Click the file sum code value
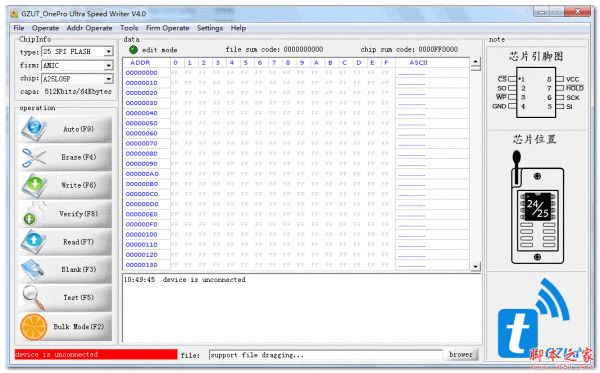600x373 pixels. [x=303, y=49]
